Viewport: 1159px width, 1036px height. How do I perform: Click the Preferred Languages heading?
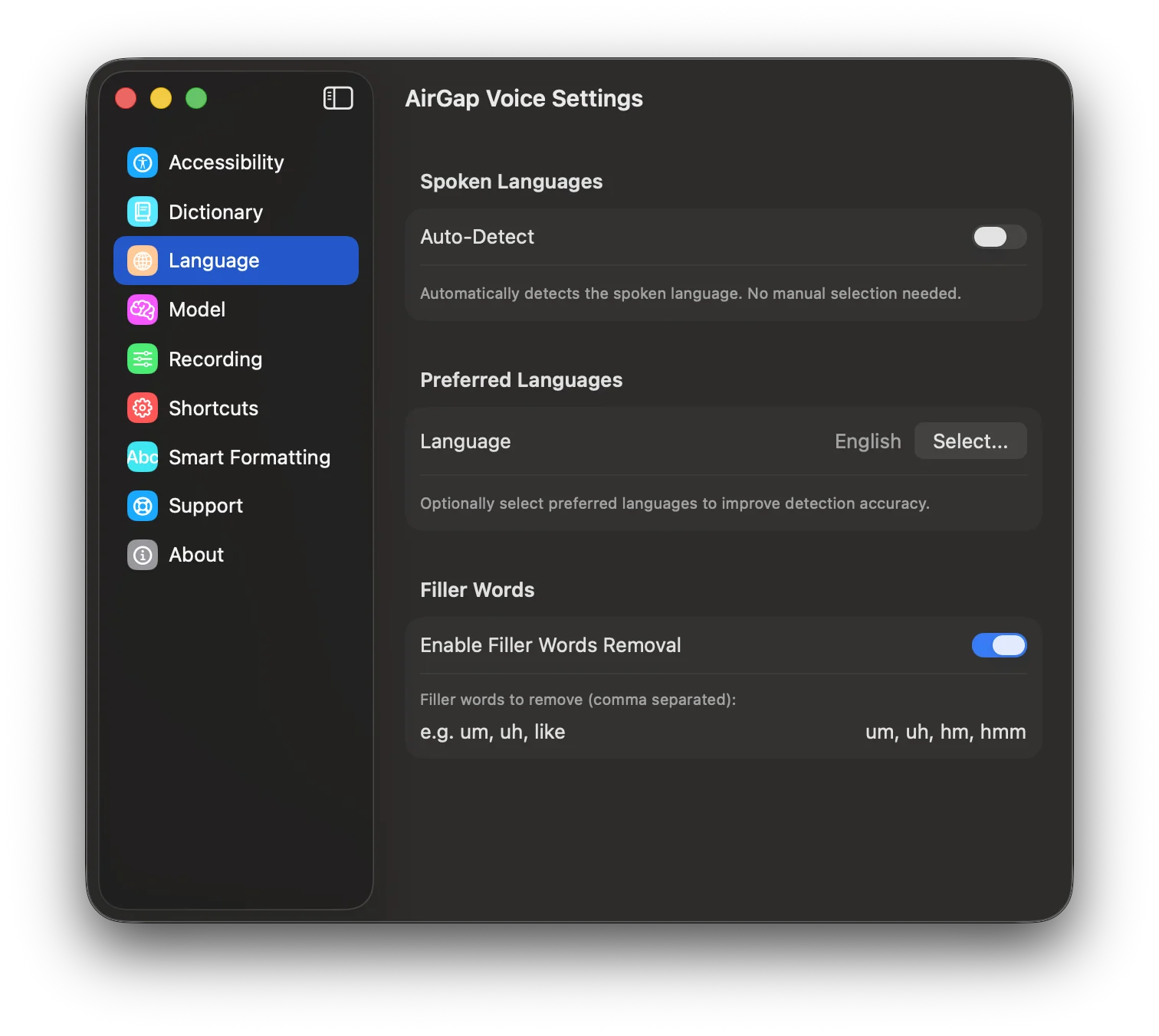click(x=521, y=380)
